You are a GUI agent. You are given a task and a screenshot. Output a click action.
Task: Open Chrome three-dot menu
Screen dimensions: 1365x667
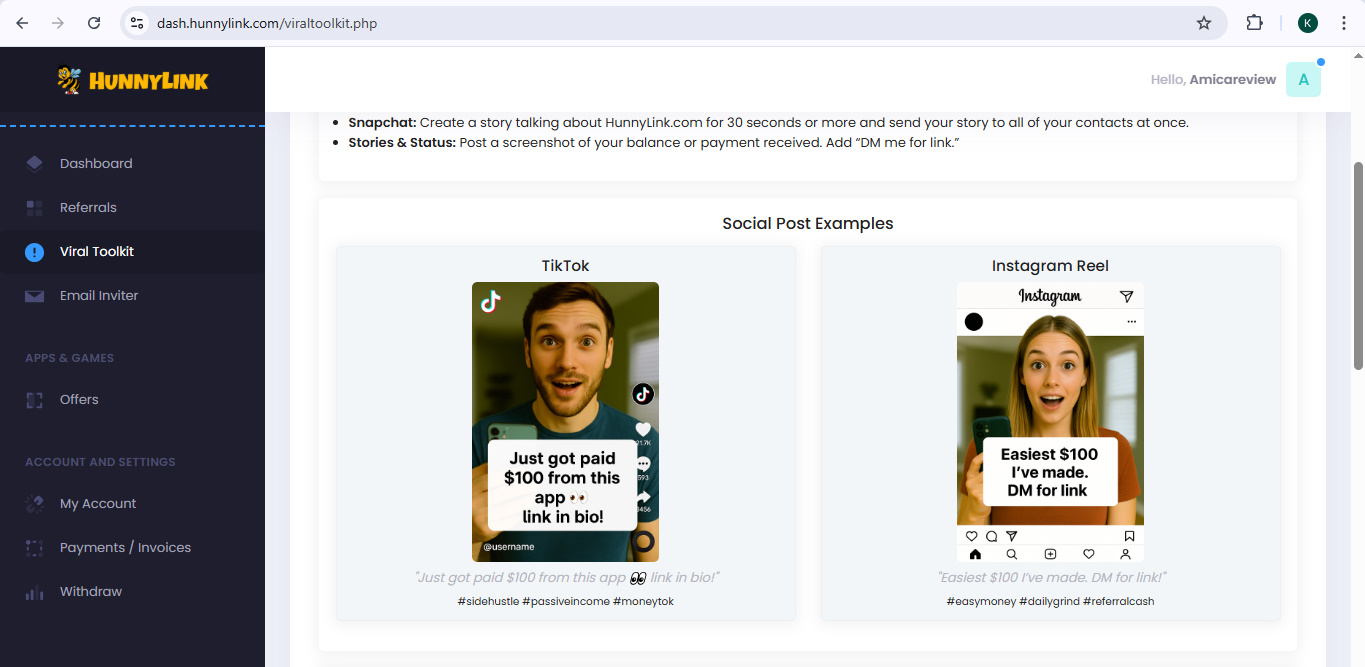(1343, 23)
